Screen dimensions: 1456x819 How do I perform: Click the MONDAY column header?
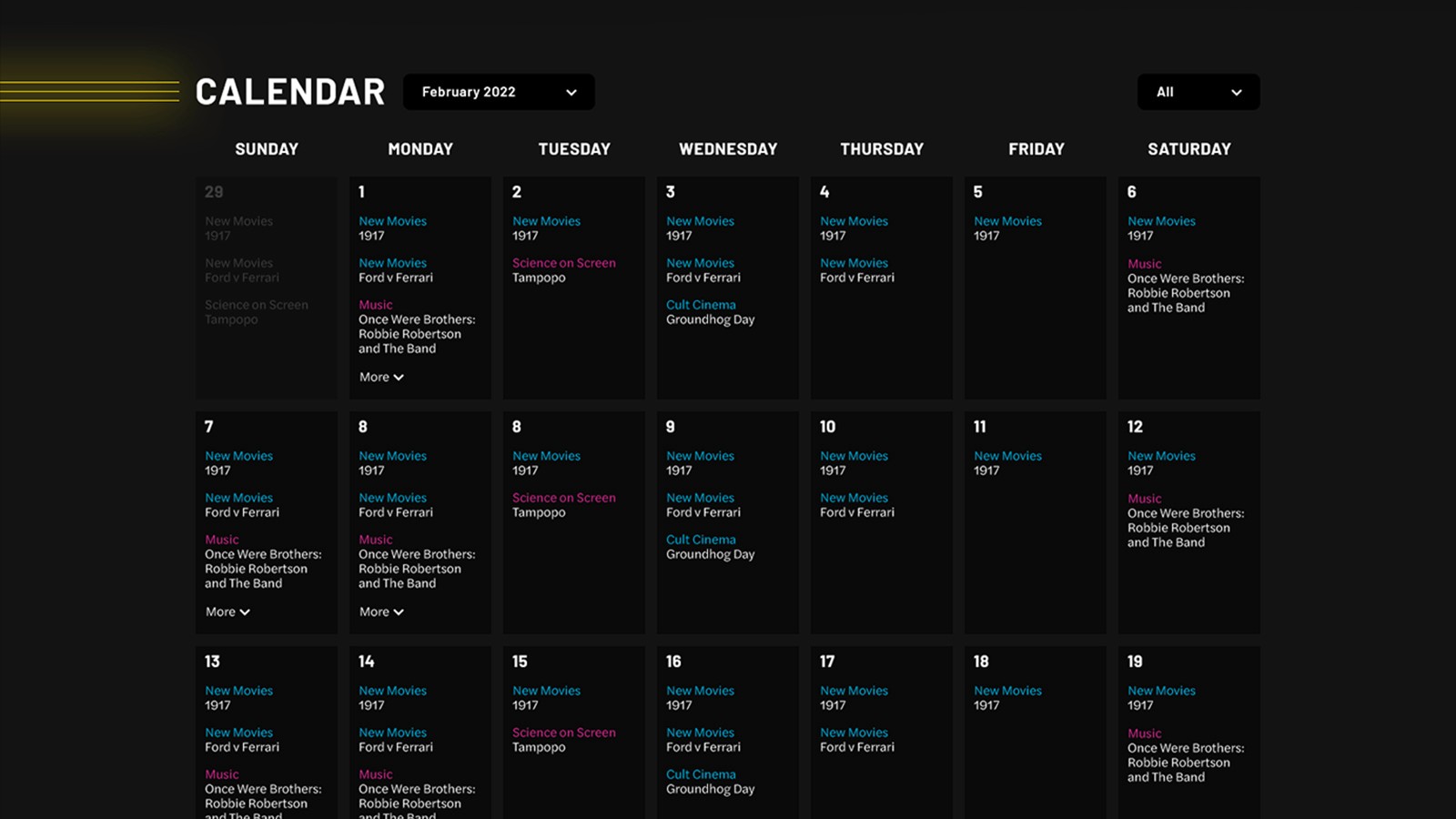420,149
